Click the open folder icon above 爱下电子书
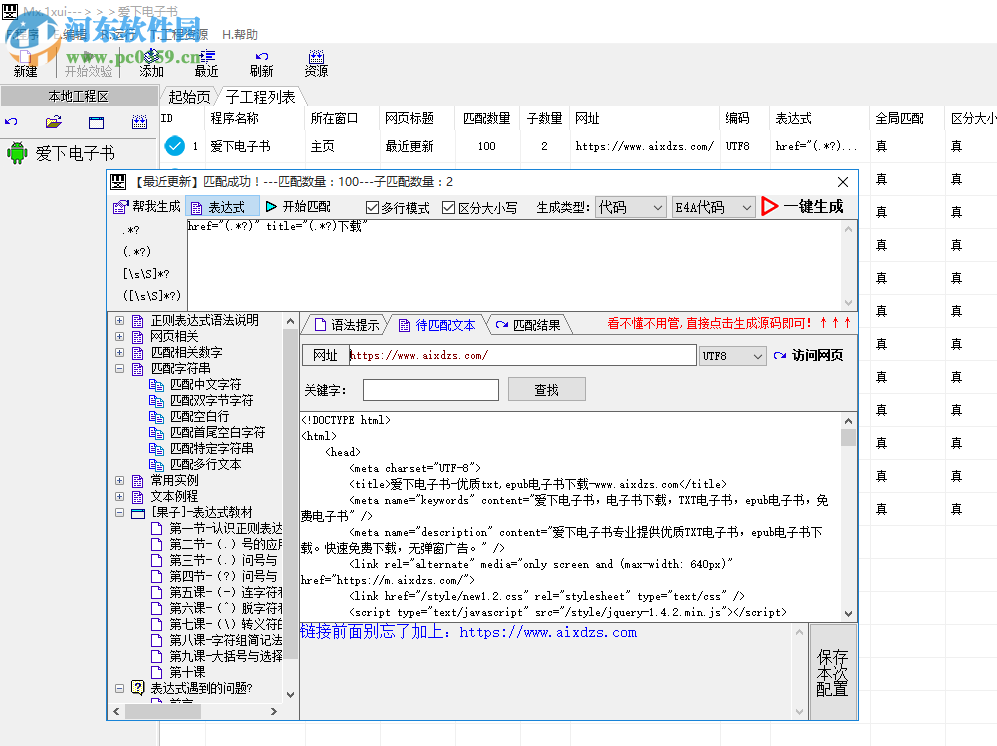997x746 pixels. 53,121
